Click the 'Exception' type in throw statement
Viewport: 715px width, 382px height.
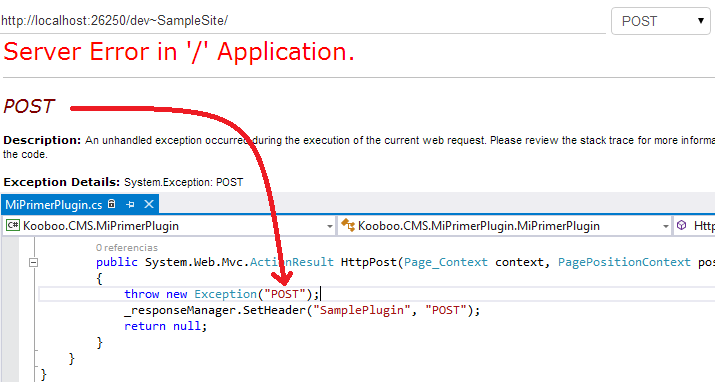pos(225,294)
